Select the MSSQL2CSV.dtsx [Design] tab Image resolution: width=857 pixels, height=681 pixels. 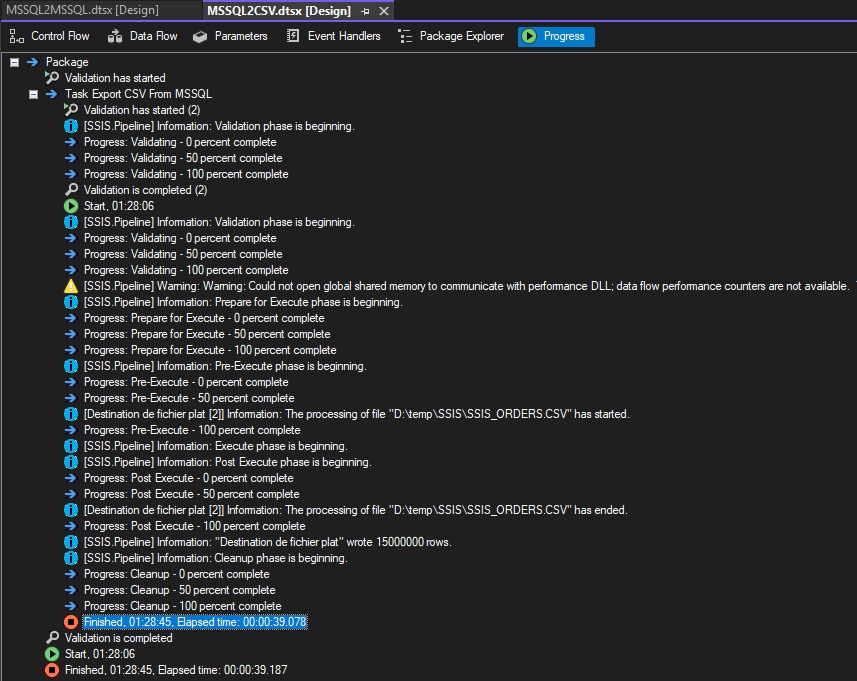point(279,11)
